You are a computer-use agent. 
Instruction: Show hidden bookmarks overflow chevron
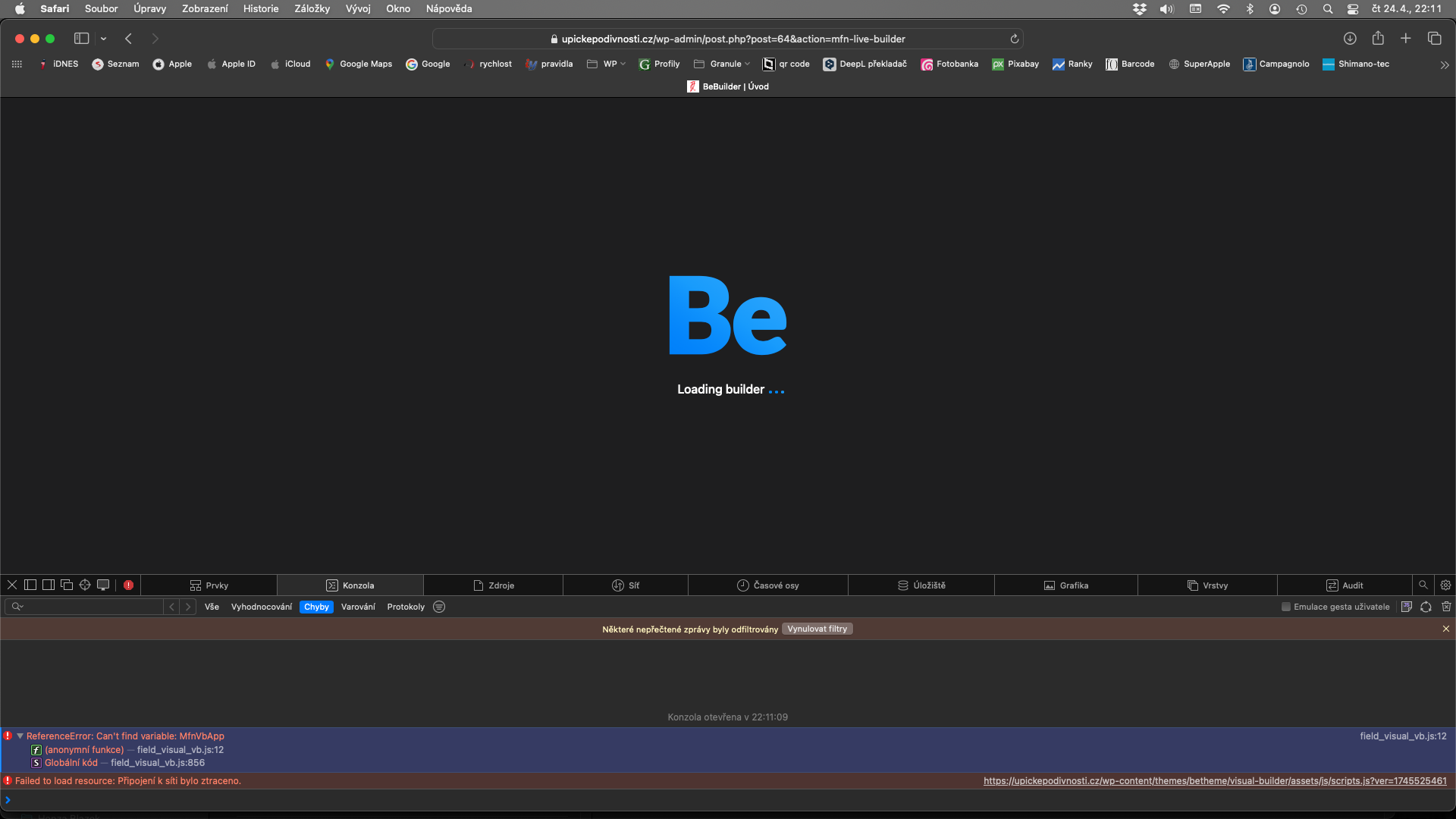click(1444, 64)
